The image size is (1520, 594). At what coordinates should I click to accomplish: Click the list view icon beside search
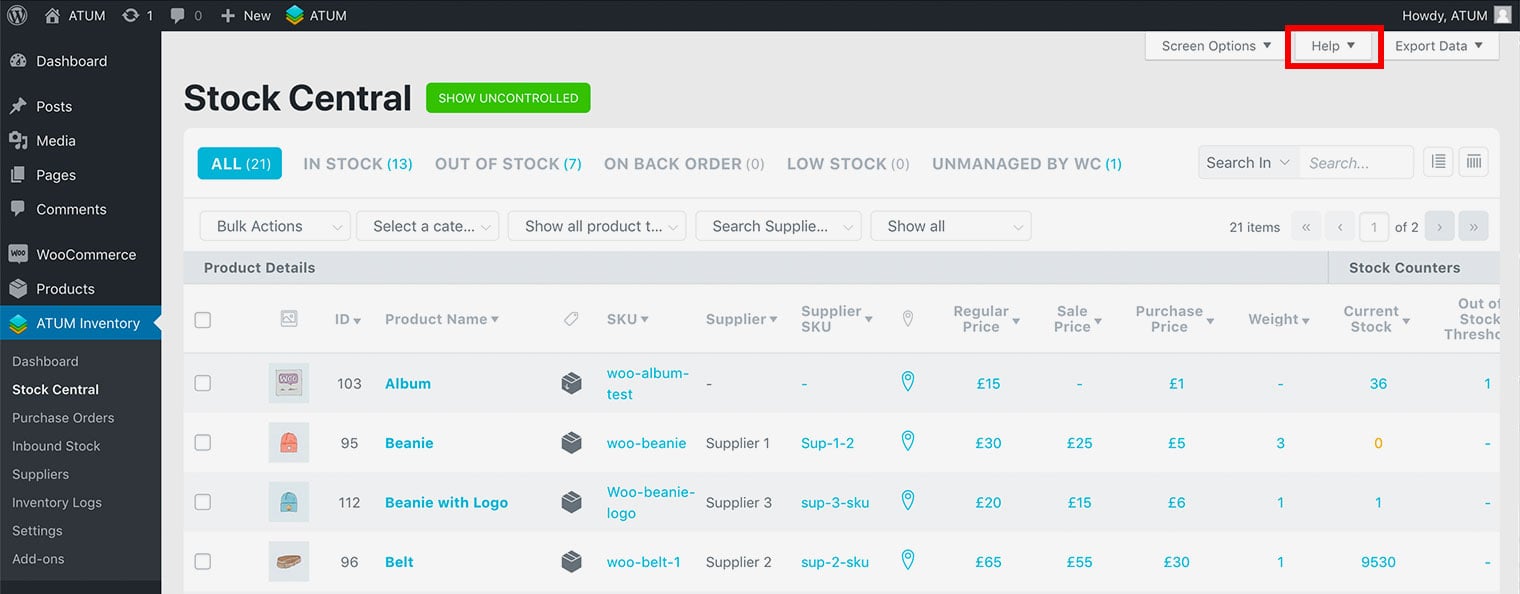coord(1438,162)
